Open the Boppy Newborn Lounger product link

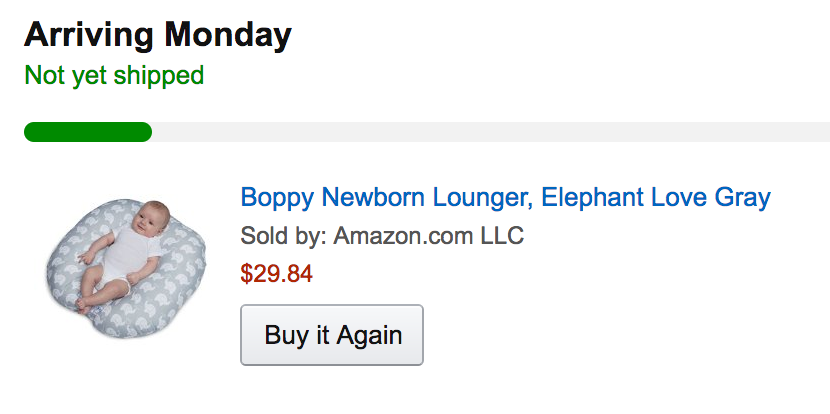505,197
